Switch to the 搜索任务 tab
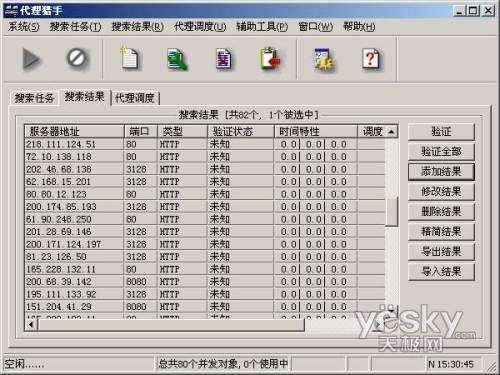This screenshot has height=375, width=500. click(34, 98)
